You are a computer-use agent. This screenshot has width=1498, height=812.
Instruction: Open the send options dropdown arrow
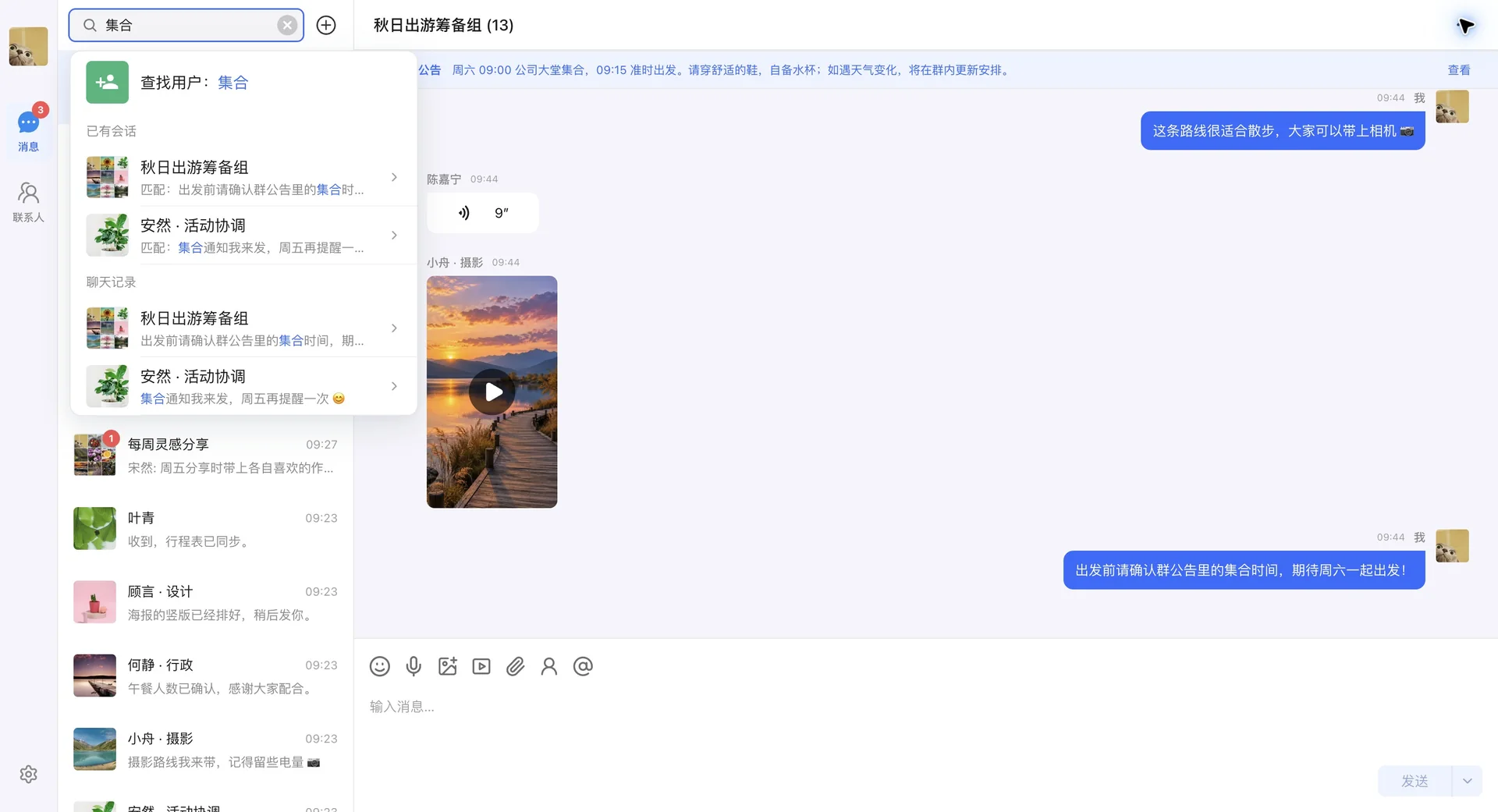click(1467, 781)
